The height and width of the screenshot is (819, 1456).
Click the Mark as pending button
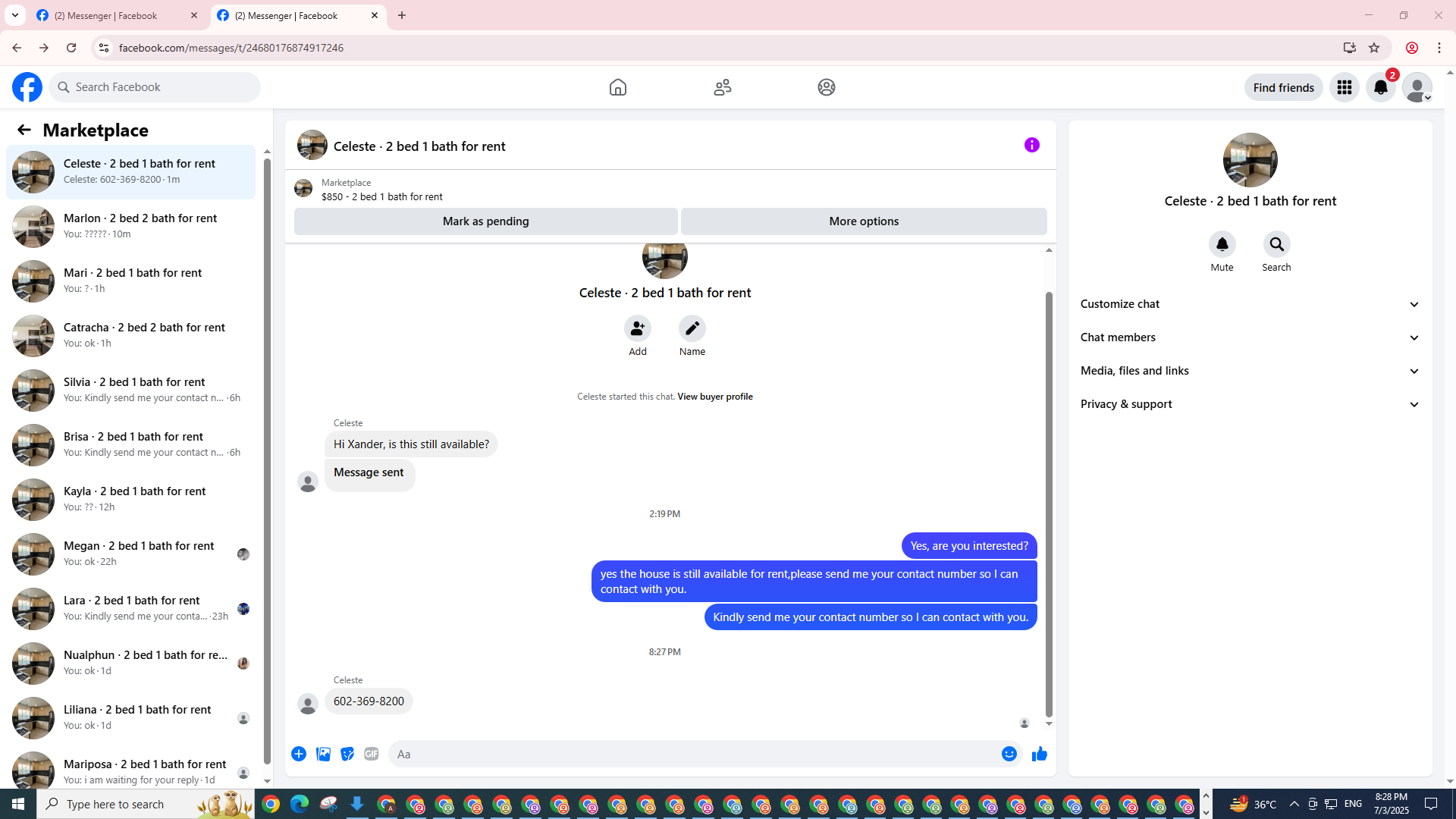coord(485,221)
